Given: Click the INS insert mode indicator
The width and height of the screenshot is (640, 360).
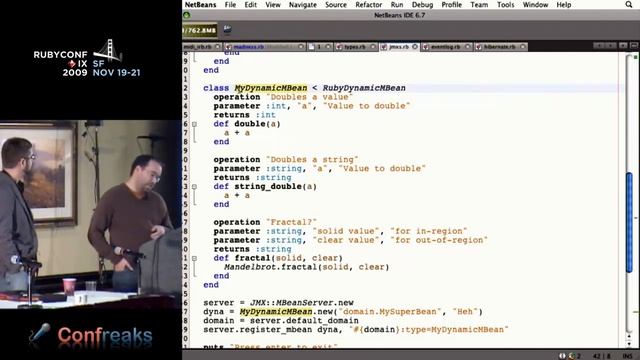Looking at the screenshot, I should pos(627,356).
